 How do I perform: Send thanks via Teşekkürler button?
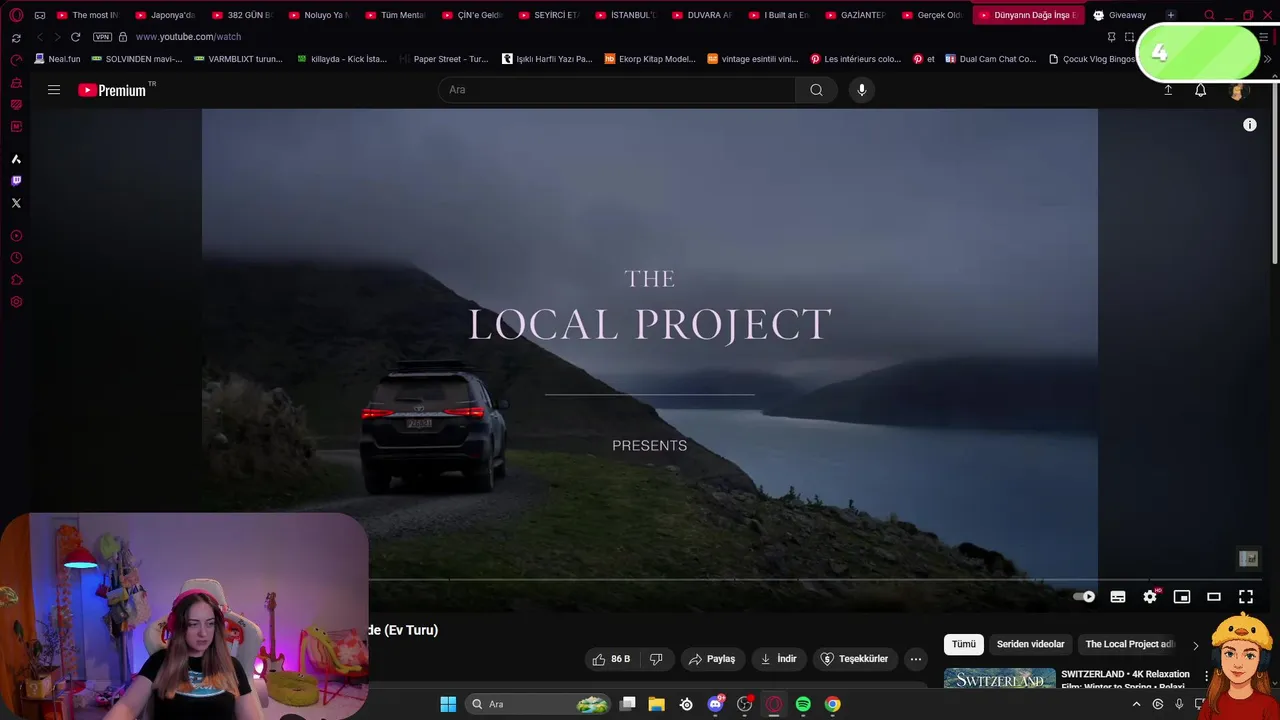tap(855, 659)
